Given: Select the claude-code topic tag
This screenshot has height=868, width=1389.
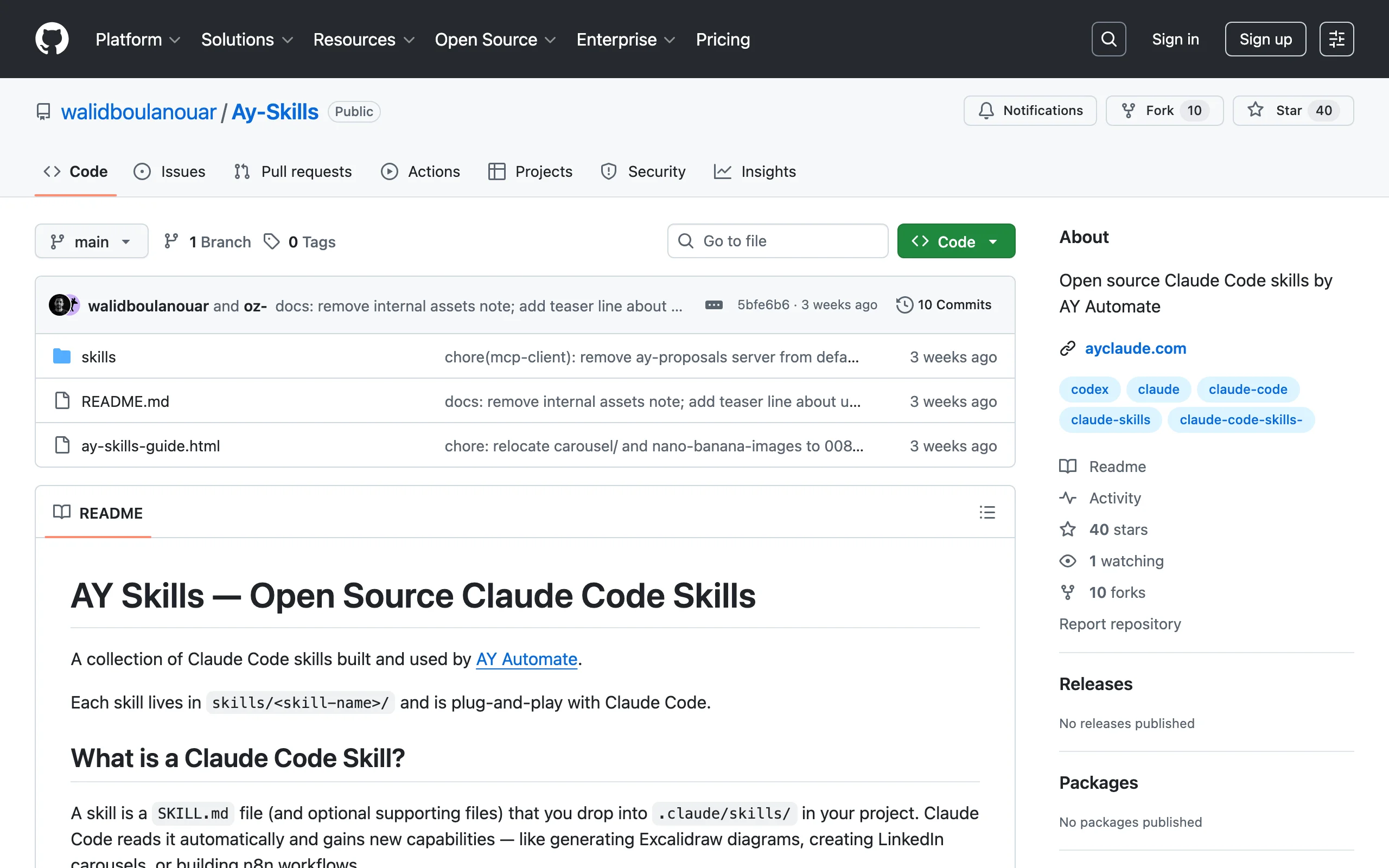Looking at the screenshot, I should coord(1247,389).
